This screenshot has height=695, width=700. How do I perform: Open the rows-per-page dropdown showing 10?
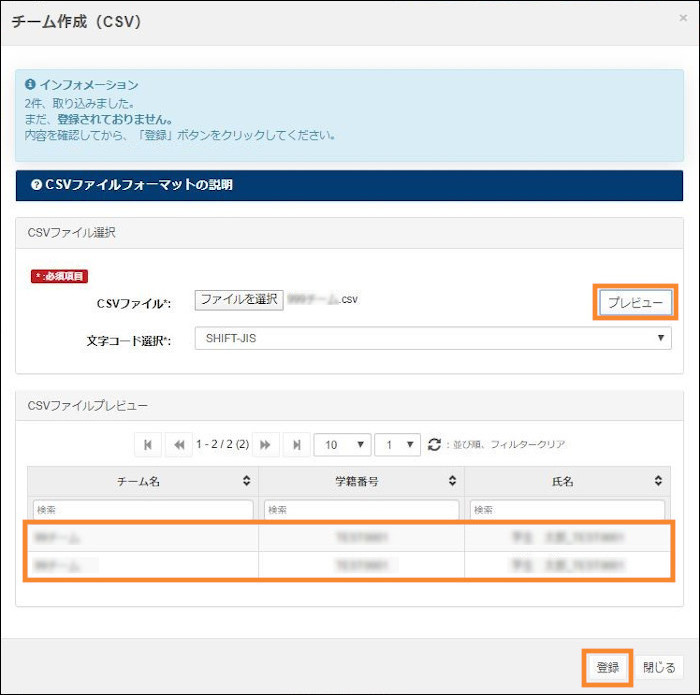point(342,444)
